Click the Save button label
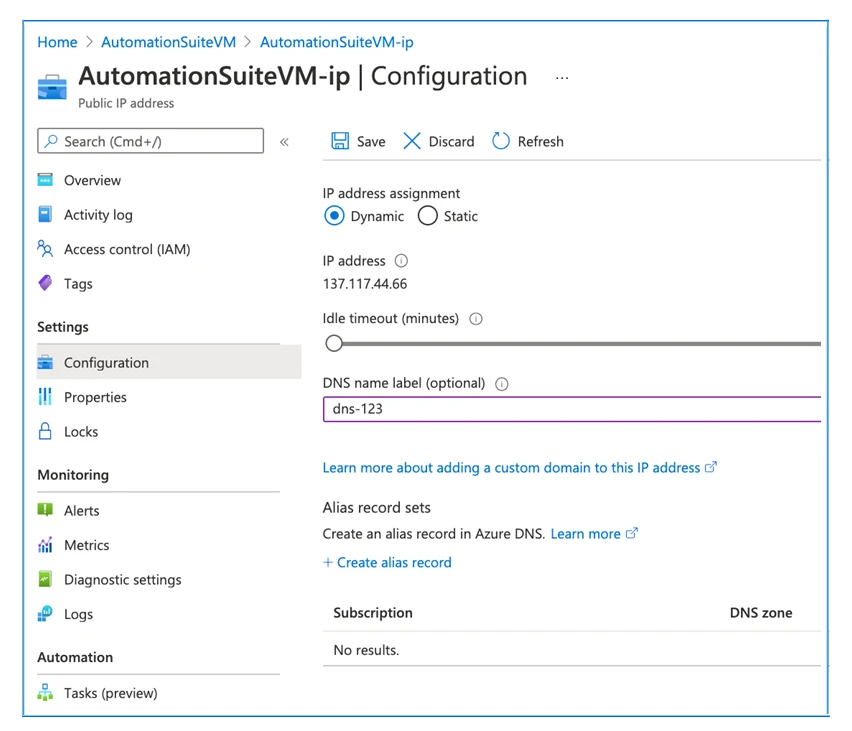Screen dimensions: 852x731 coord(371,141)
